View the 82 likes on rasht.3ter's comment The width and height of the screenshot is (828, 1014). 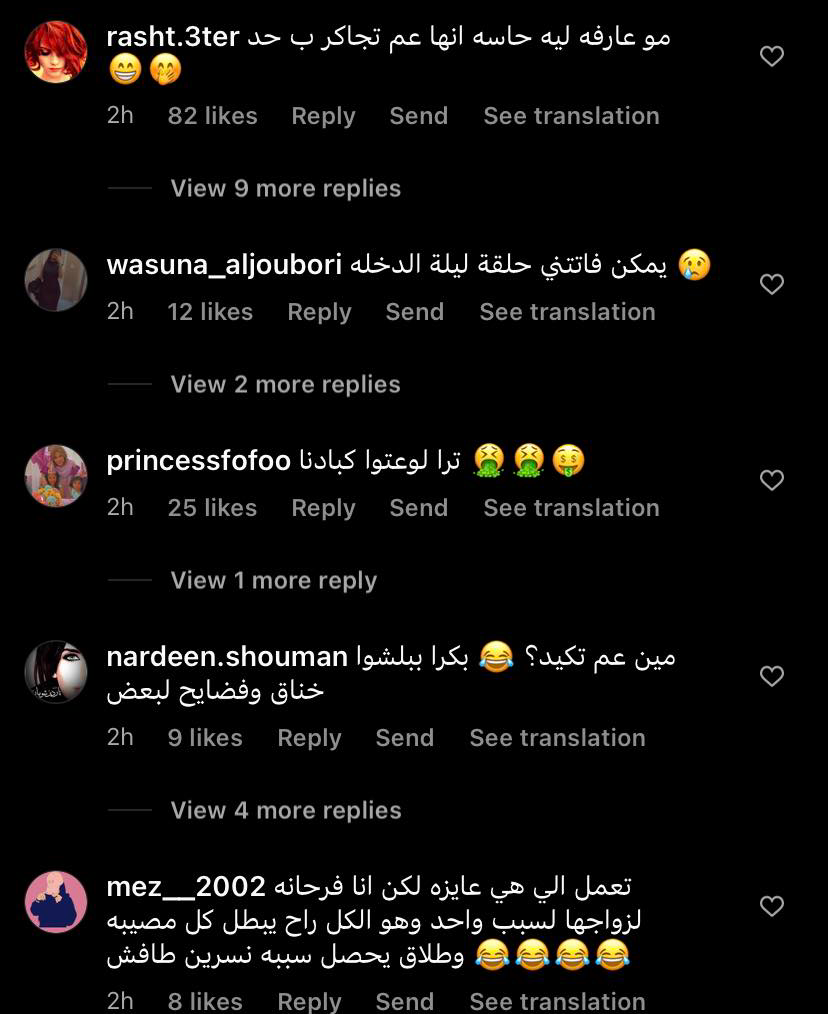click(x=212, y=116)
